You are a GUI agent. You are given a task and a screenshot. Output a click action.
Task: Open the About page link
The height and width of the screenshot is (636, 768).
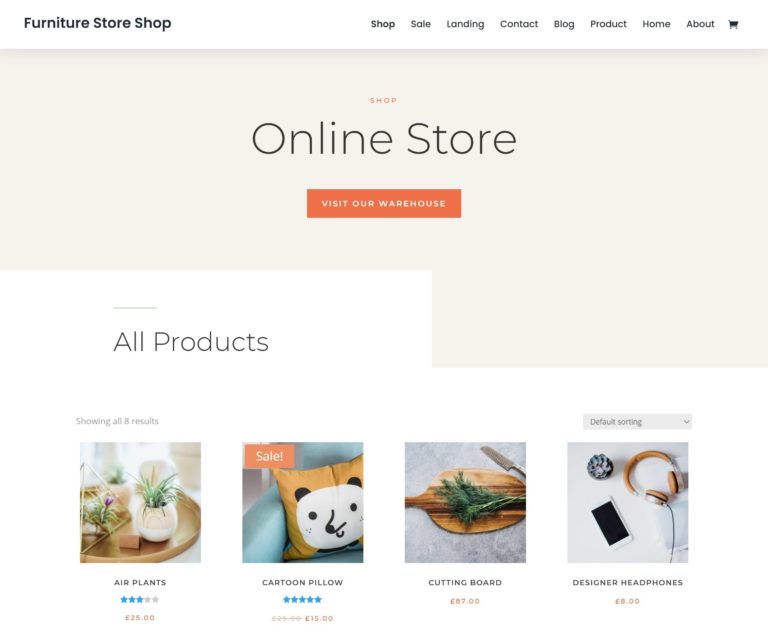(x=700, y=24)
